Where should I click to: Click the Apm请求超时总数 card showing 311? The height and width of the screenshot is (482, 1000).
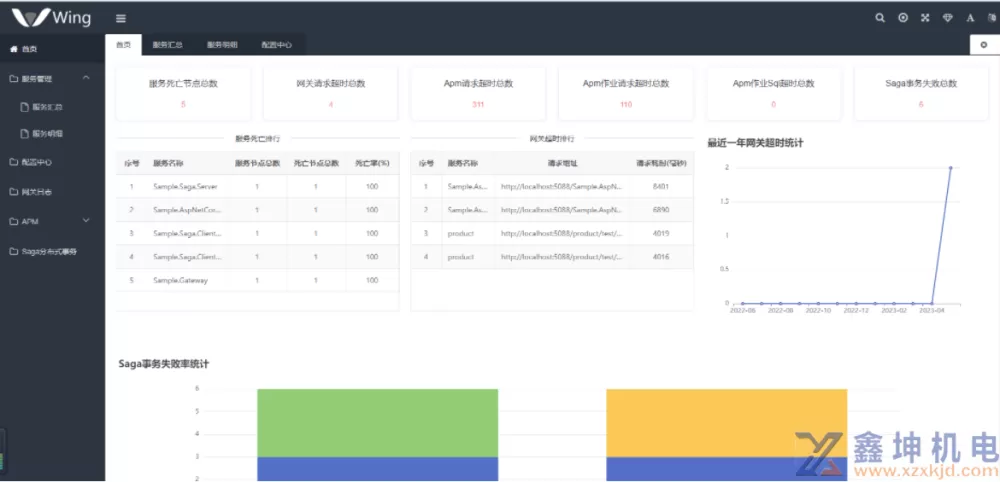coord(478,93)
